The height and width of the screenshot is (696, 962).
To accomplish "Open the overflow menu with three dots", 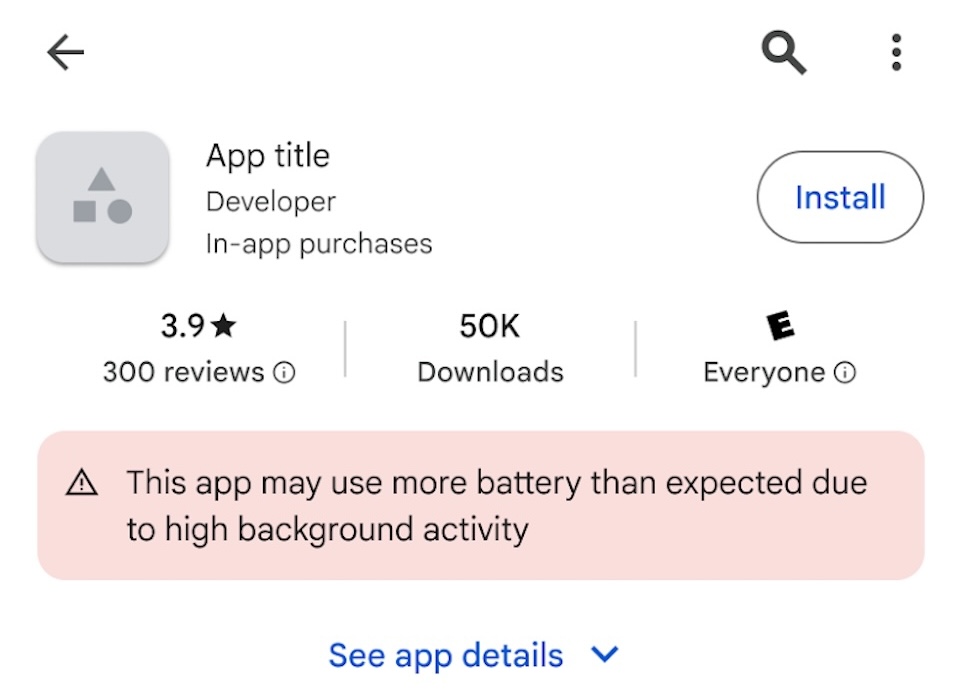I will point(895,51).
